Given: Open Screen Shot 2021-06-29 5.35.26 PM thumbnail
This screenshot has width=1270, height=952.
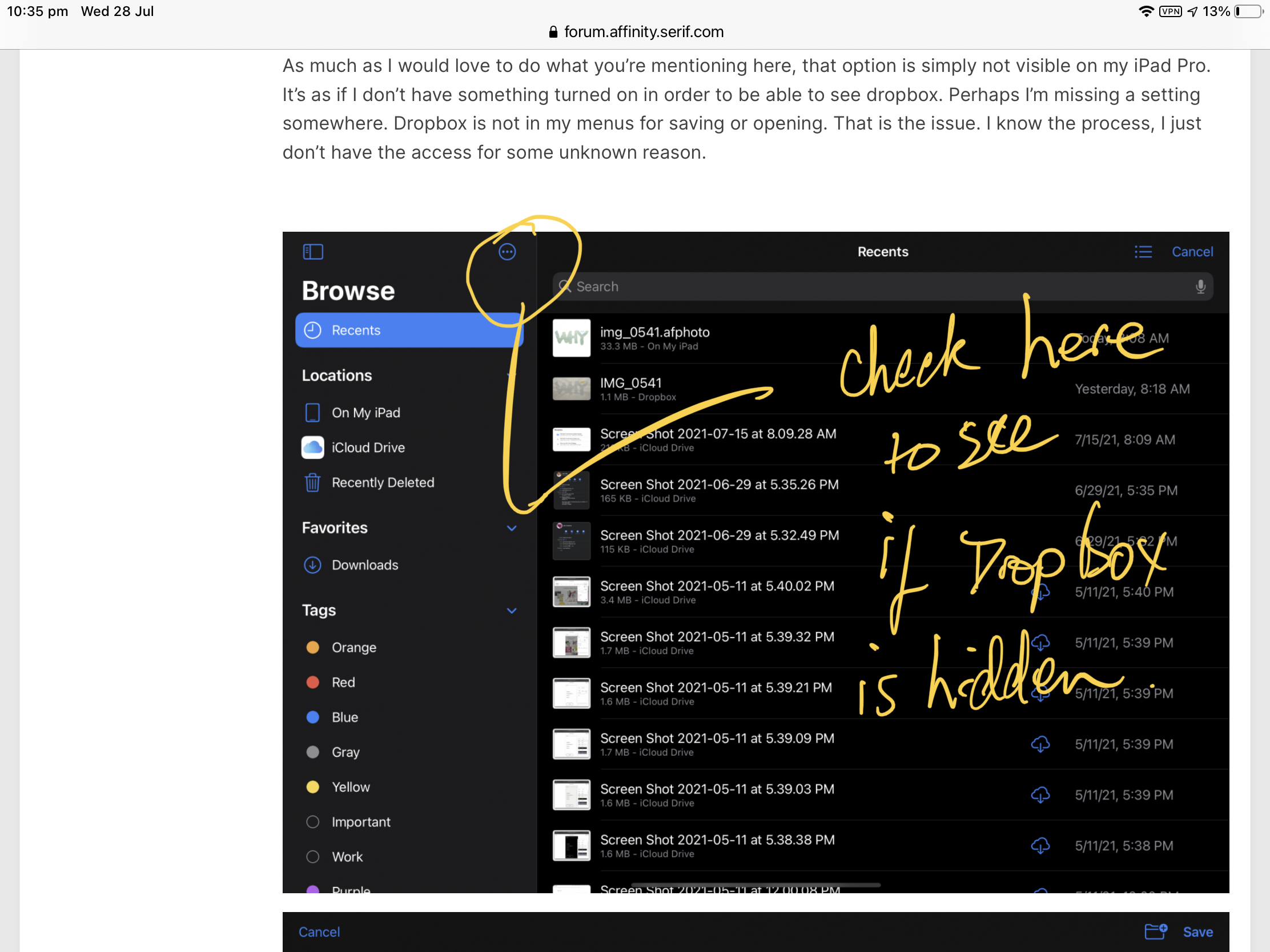Looking at the screenshot, I should (570, 490).
